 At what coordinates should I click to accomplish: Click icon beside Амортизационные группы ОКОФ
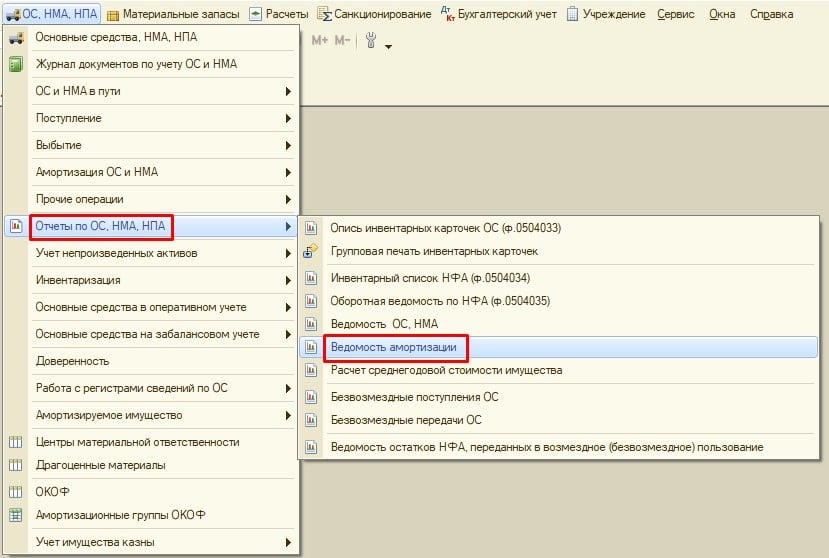coord(15,516)
